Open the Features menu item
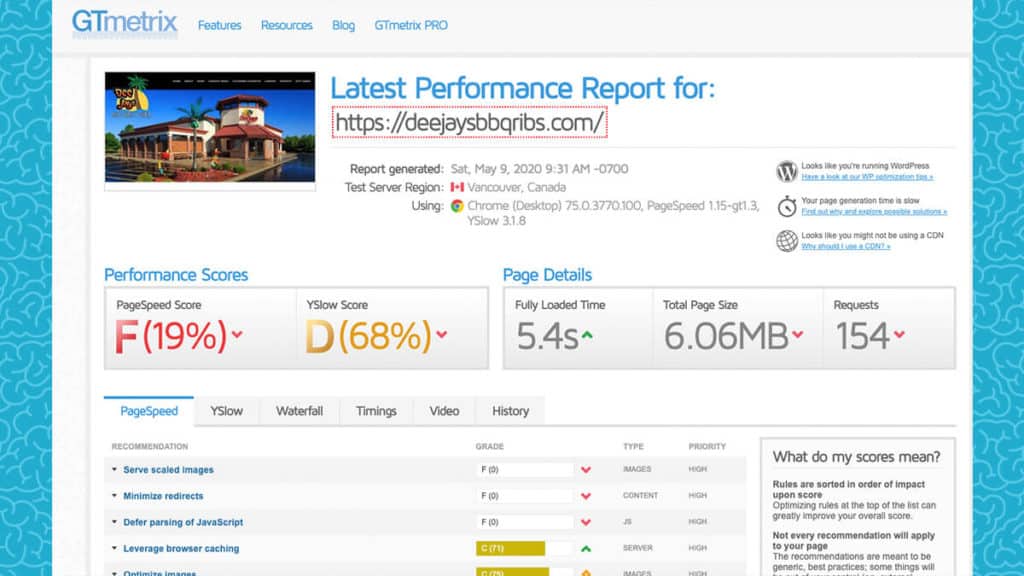 pyautogui.click(x=219, y=25)
